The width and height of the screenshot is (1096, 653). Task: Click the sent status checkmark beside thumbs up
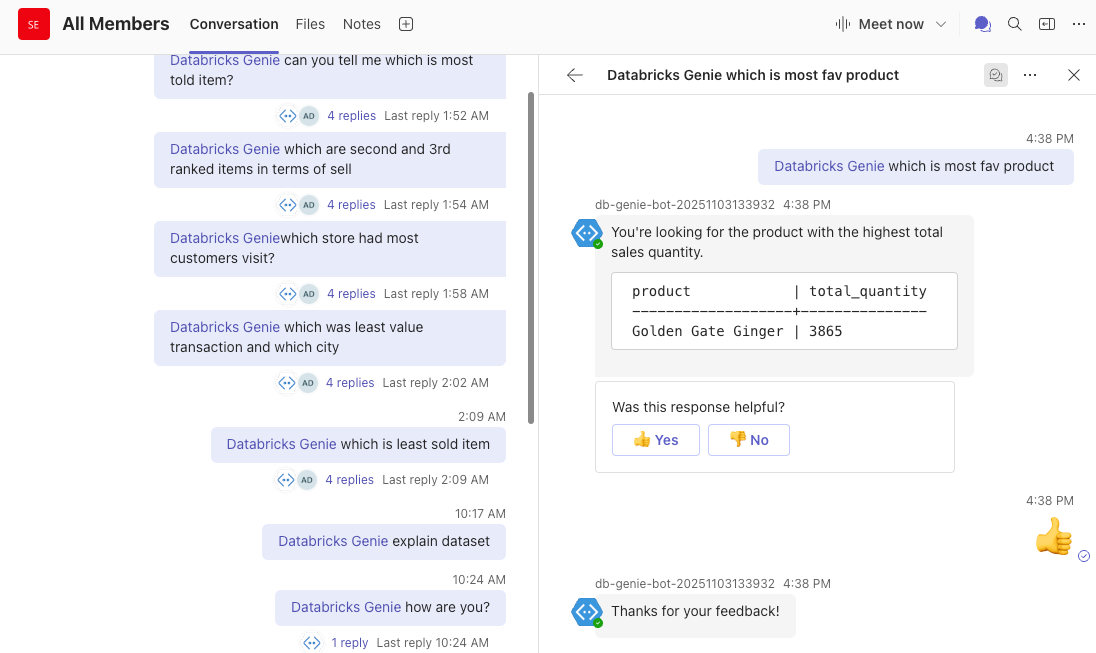[1084, 556]
